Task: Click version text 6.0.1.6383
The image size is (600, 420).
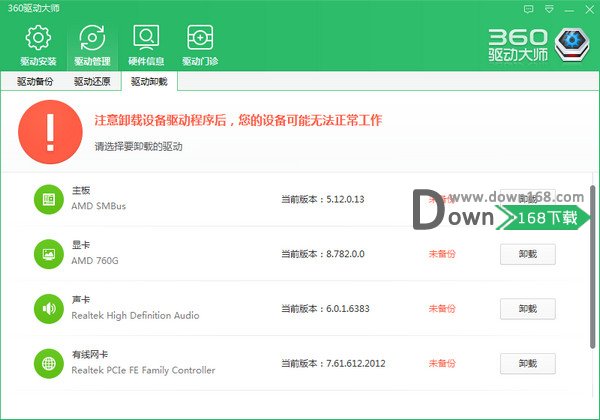Action: tap(348, 309)
